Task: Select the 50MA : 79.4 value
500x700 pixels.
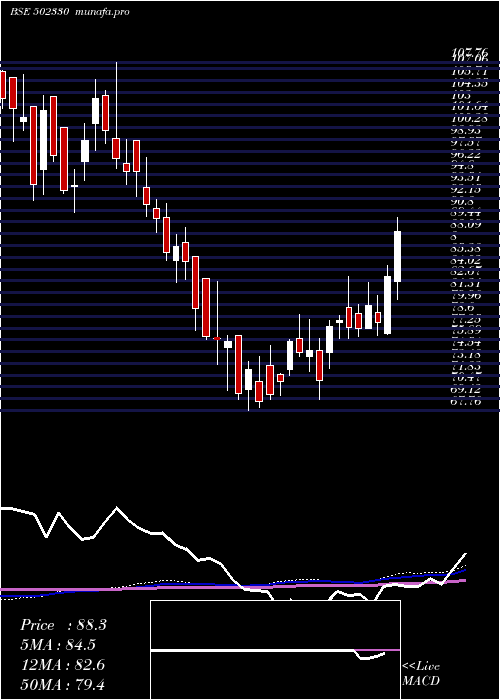Action: pyautogui.click(x=63, y=684)
